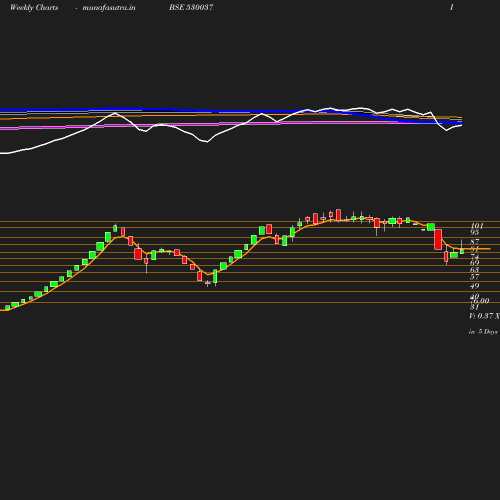This screenshot has width=500, height=500.
Task: Click the 'in 5 Days' label
Action: 483,332
